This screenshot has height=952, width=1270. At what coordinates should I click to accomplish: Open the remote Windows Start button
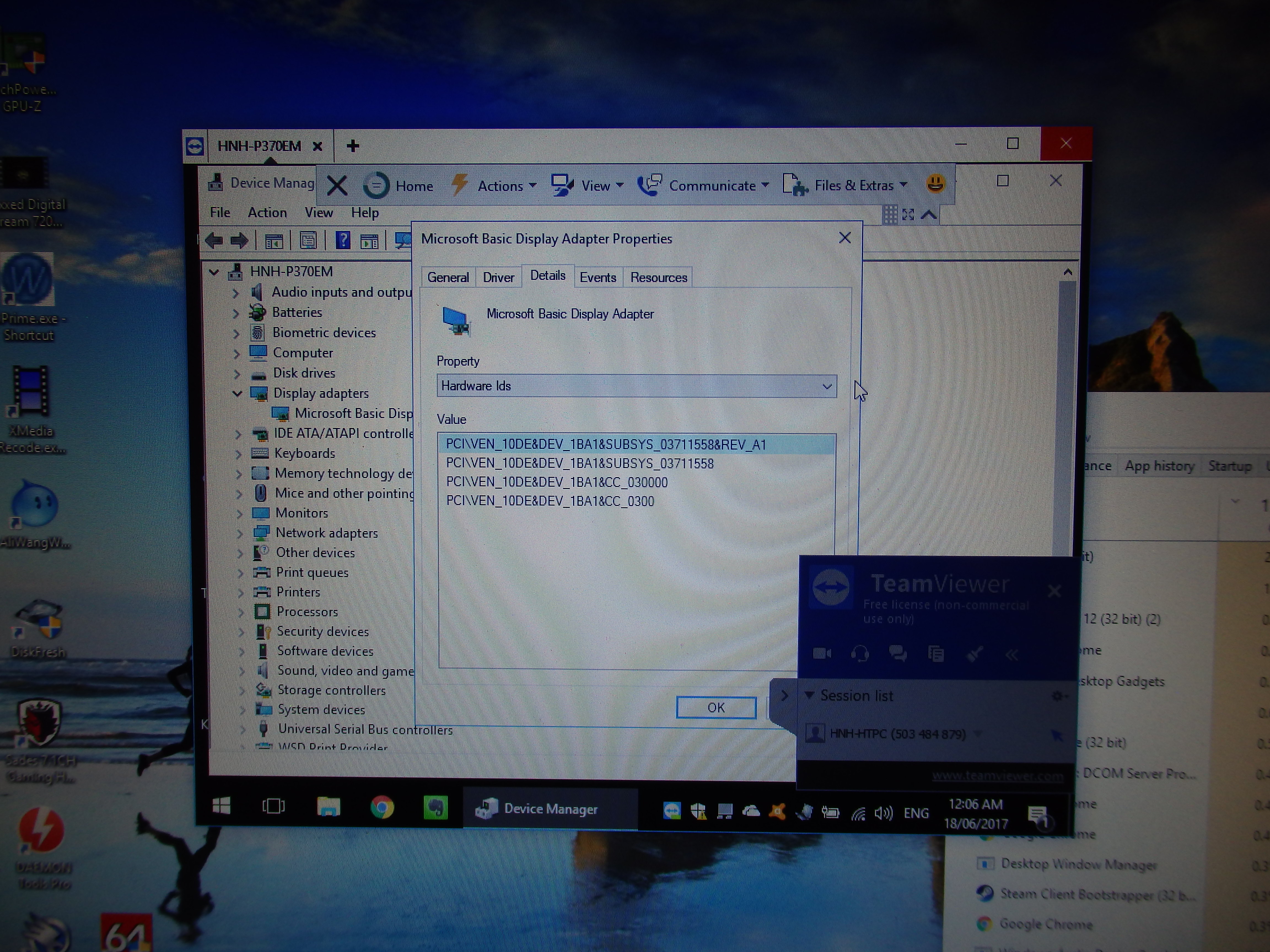point(222,806)
